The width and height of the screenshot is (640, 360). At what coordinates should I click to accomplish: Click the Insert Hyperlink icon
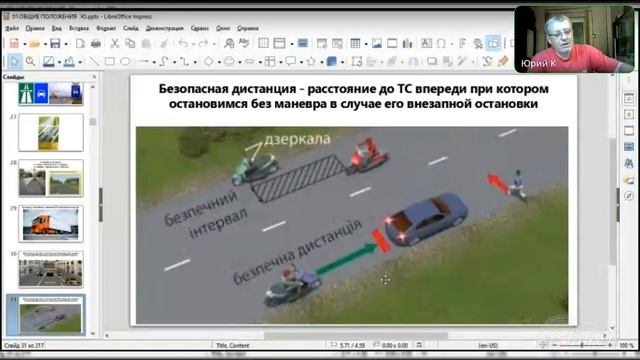point(478,43)
